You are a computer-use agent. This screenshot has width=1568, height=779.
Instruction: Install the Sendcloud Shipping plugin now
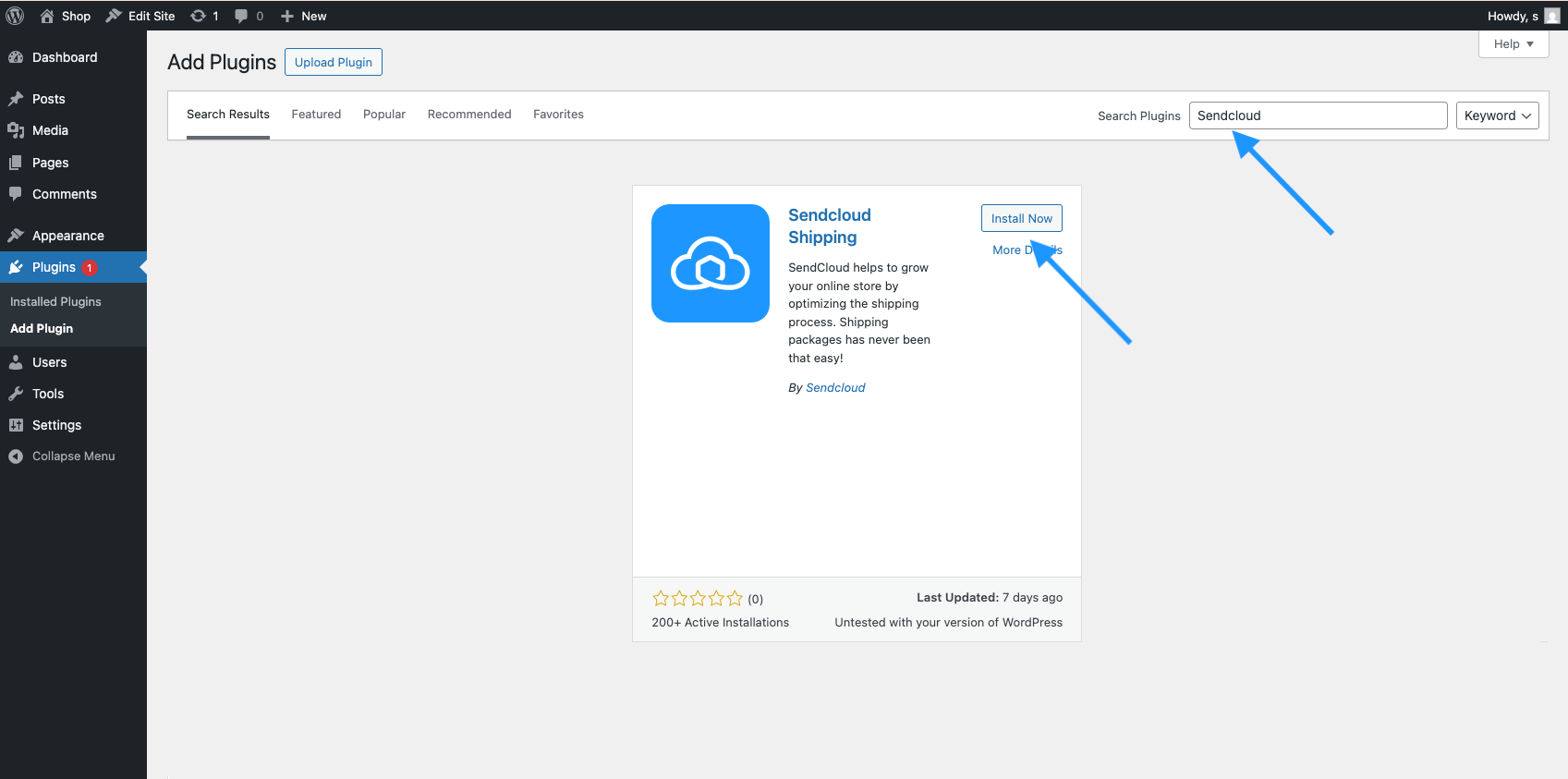[x=1022, y=218]
